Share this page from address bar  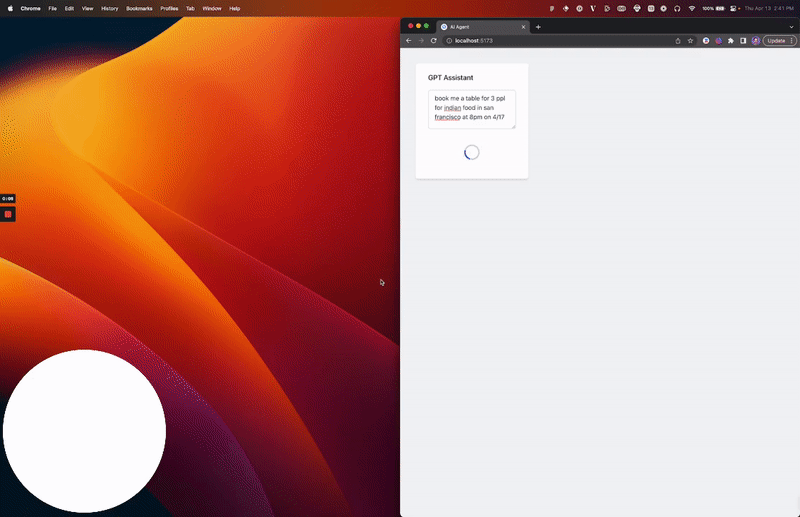click(678, 40)
